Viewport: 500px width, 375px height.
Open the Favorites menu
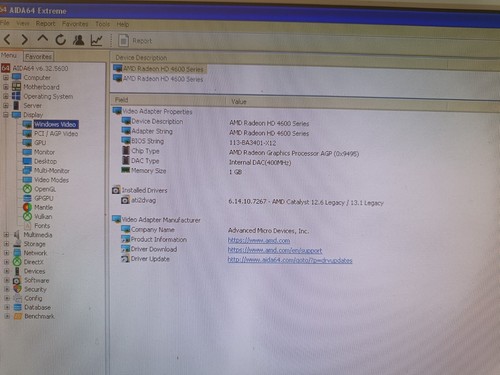click(75, 24)
